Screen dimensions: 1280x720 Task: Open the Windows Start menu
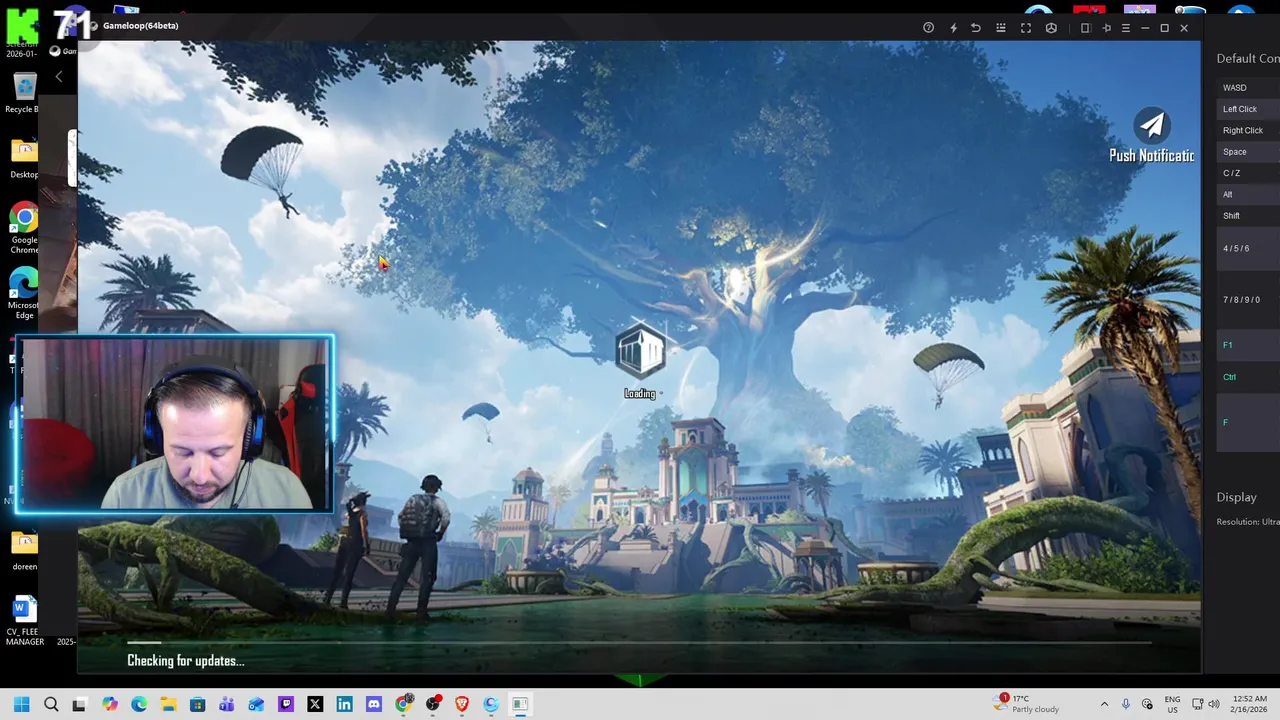click(22, 704)
